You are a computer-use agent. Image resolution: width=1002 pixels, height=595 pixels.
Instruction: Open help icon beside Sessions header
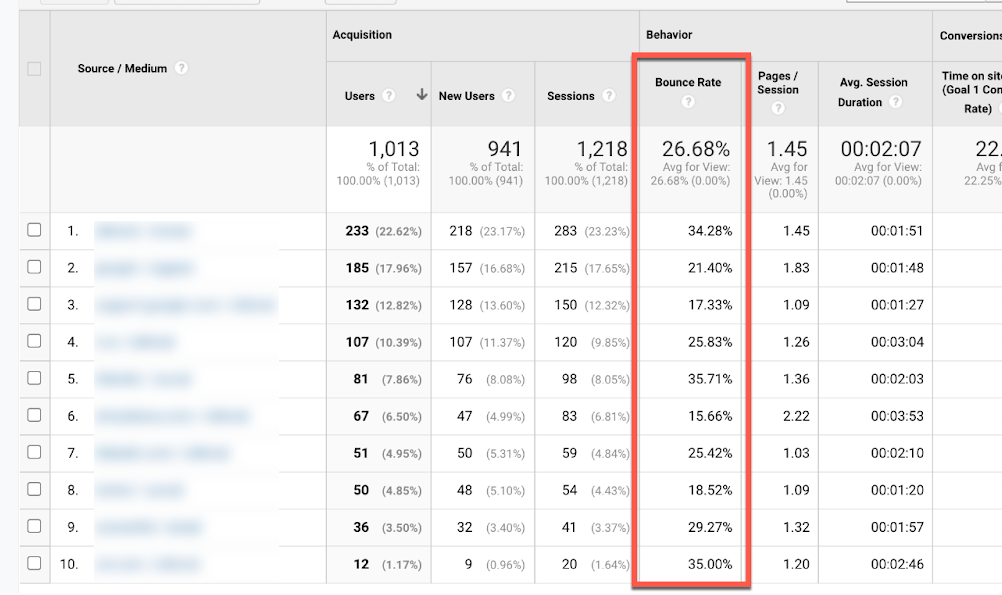point(608,95)
